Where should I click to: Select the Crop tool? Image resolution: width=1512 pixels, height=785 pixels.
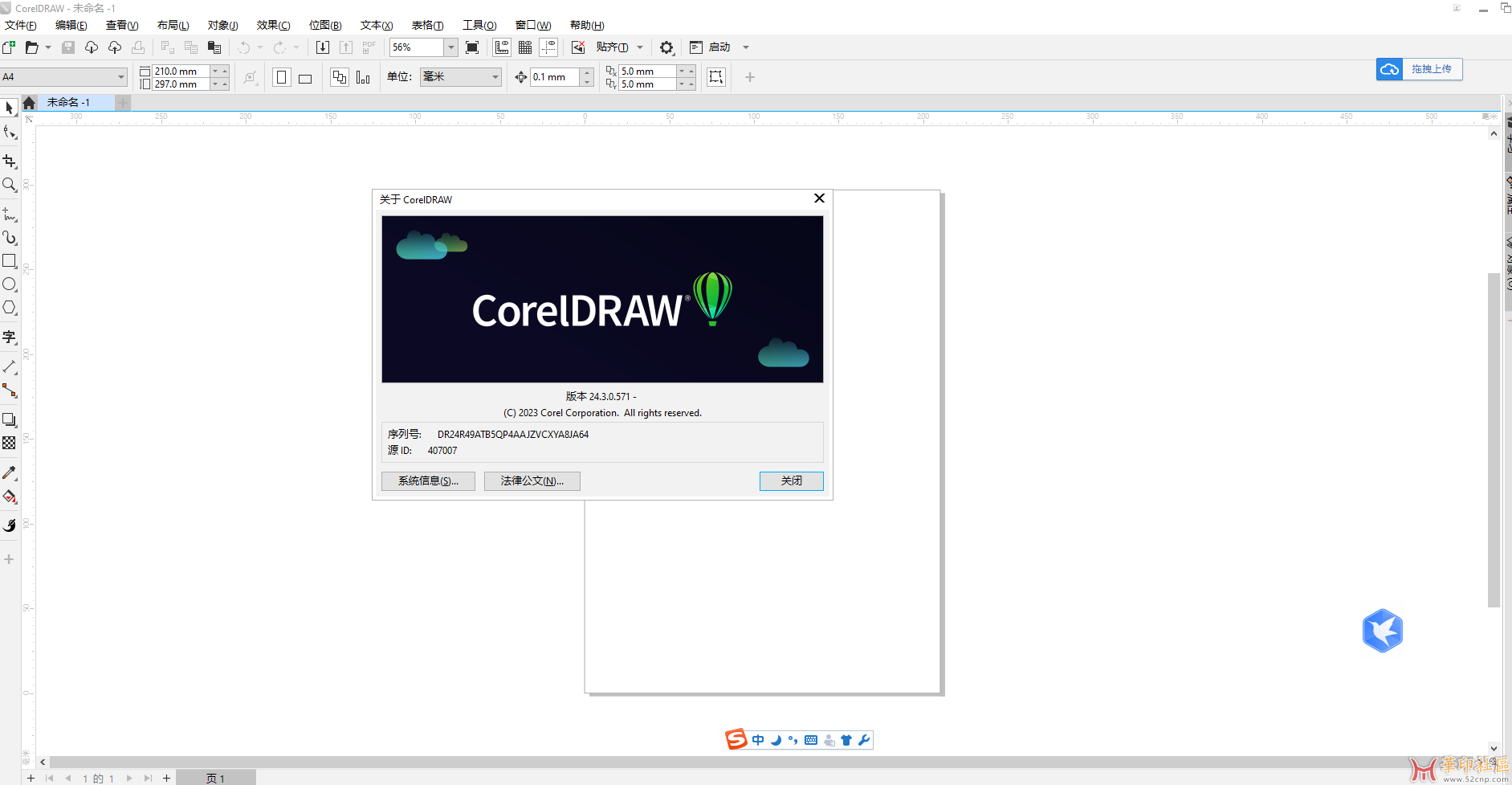(x=10, y=161)
